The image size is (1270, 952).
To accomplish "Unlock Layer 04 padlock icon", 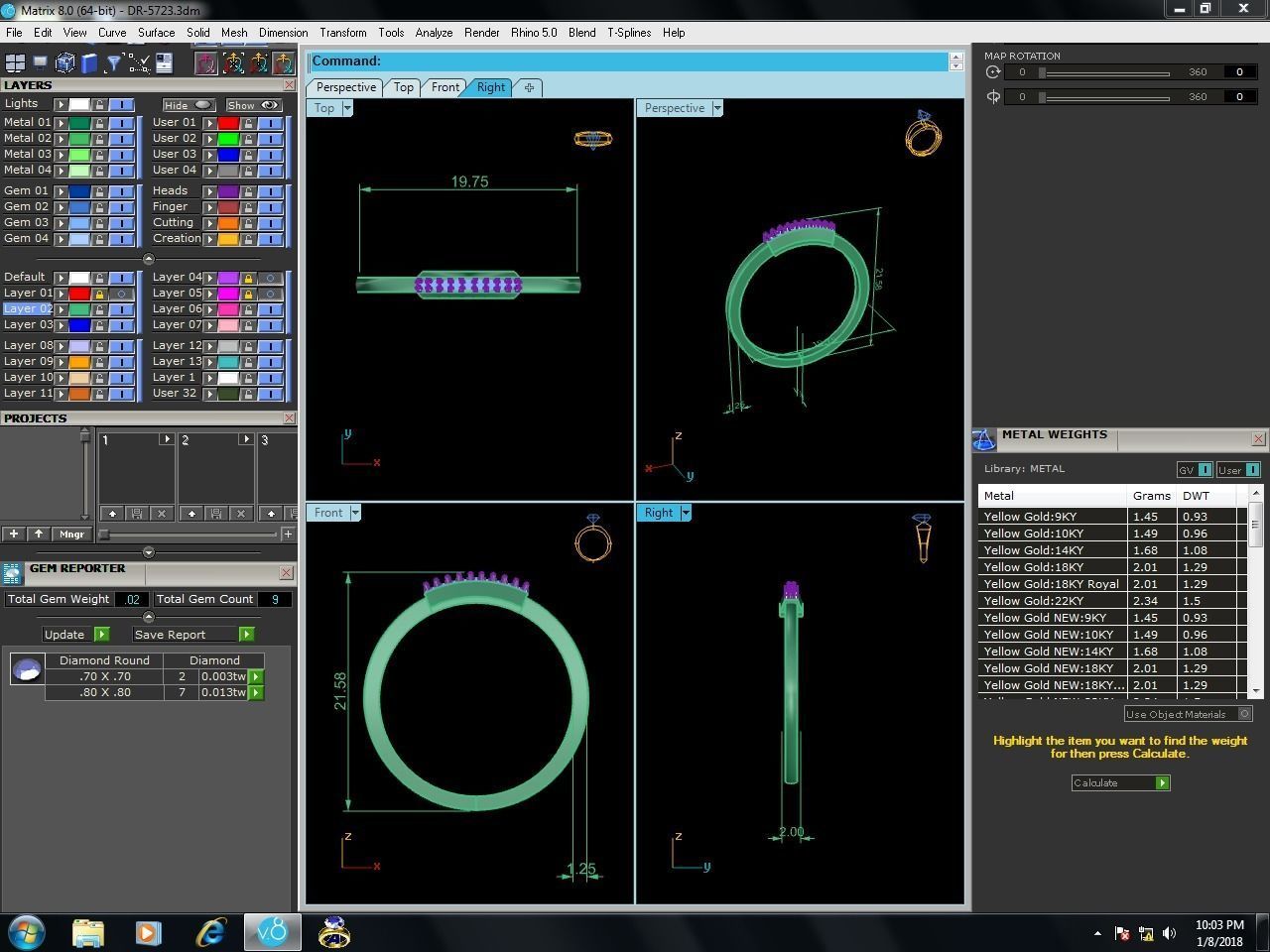I will [x=248, y=278].
